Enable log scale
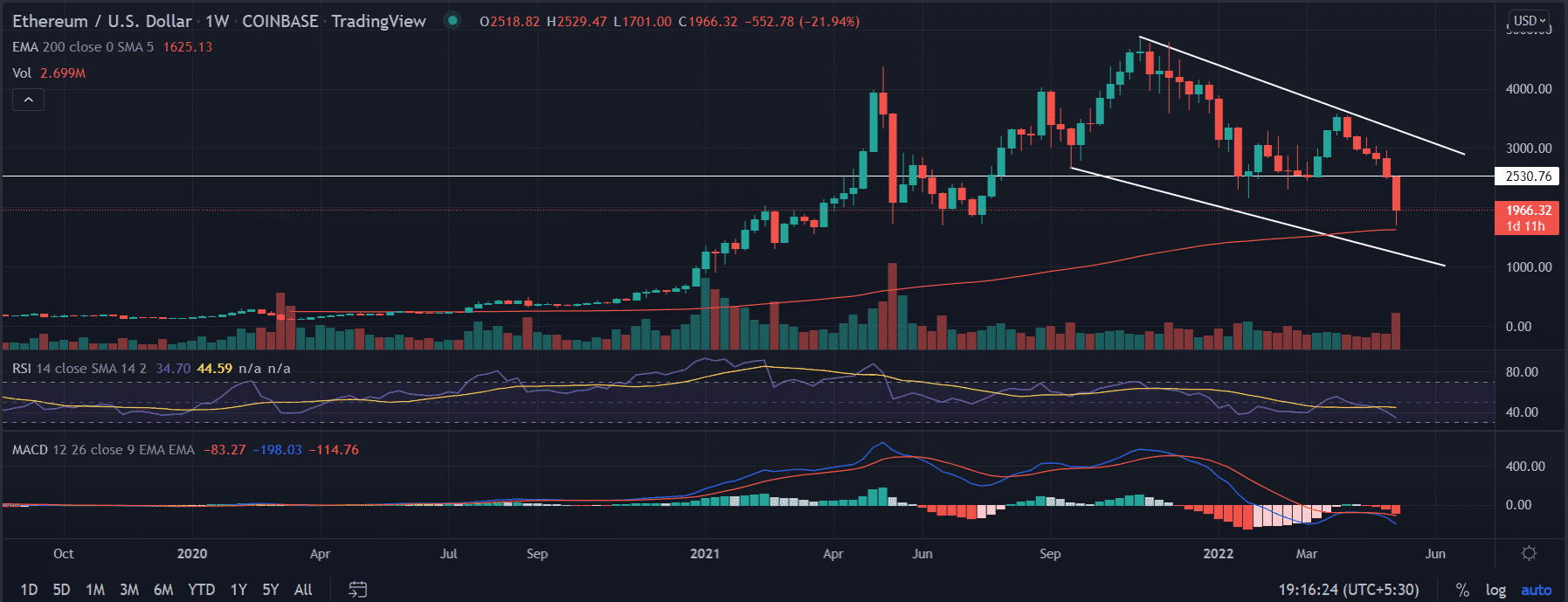 pos(1495,590)
